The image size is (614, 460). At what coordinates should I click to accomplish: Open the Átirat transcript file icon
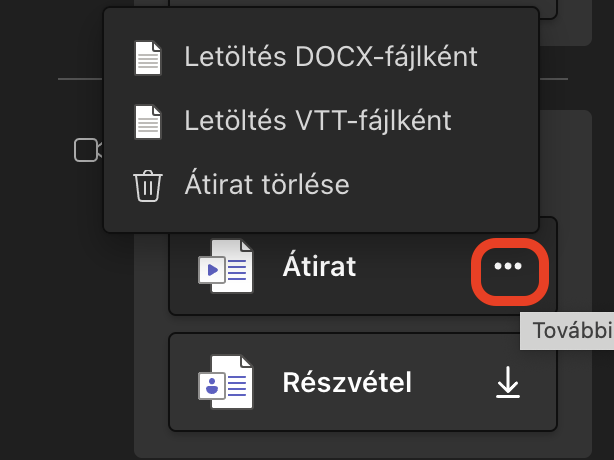226,266
